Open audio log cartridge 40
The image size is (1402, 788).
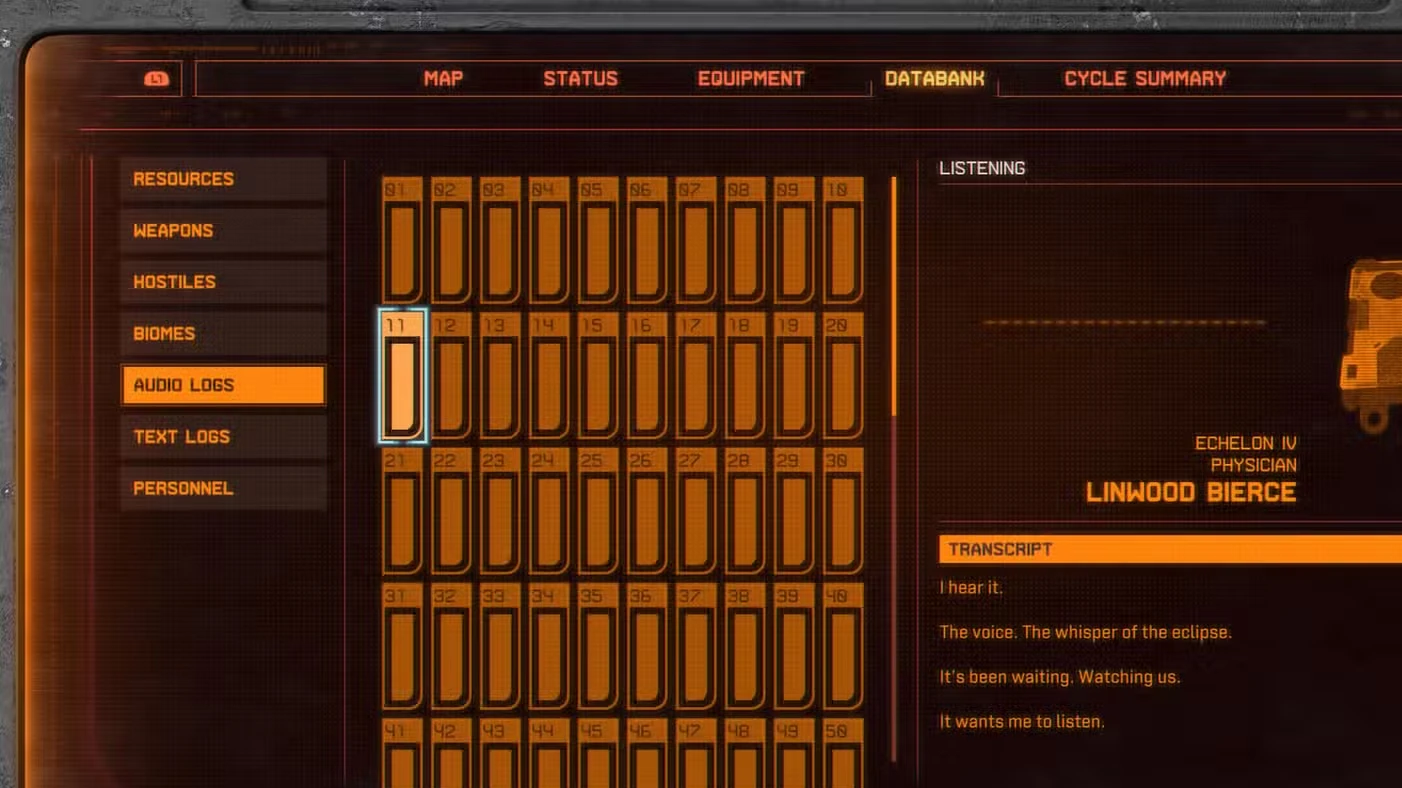pyautogui.click(x=843, y=647)
